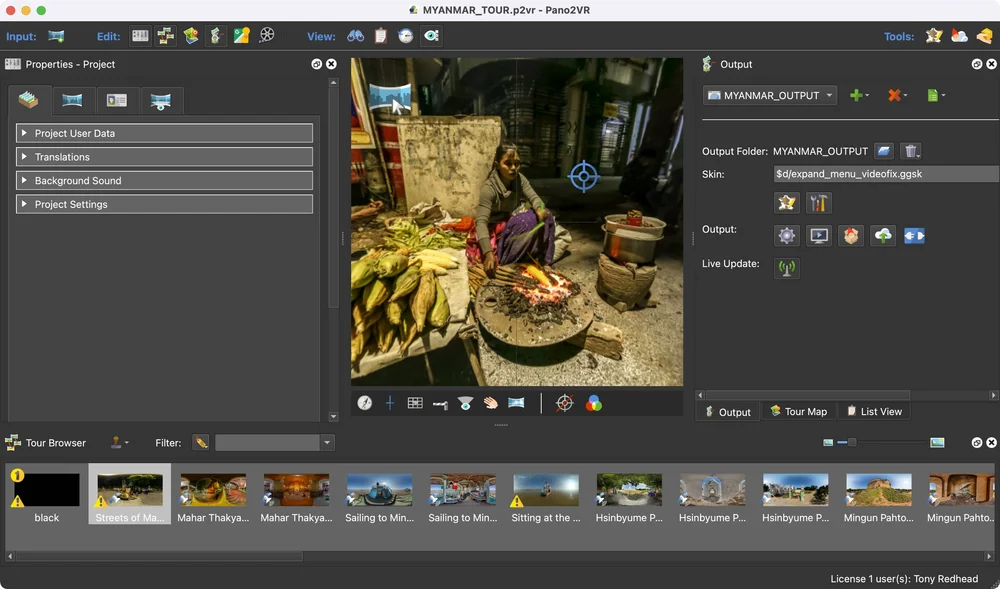Open the MYANMAR_OUTPUT dropdown
This screenshot has width=1000, height=589.
click(770, 96)
